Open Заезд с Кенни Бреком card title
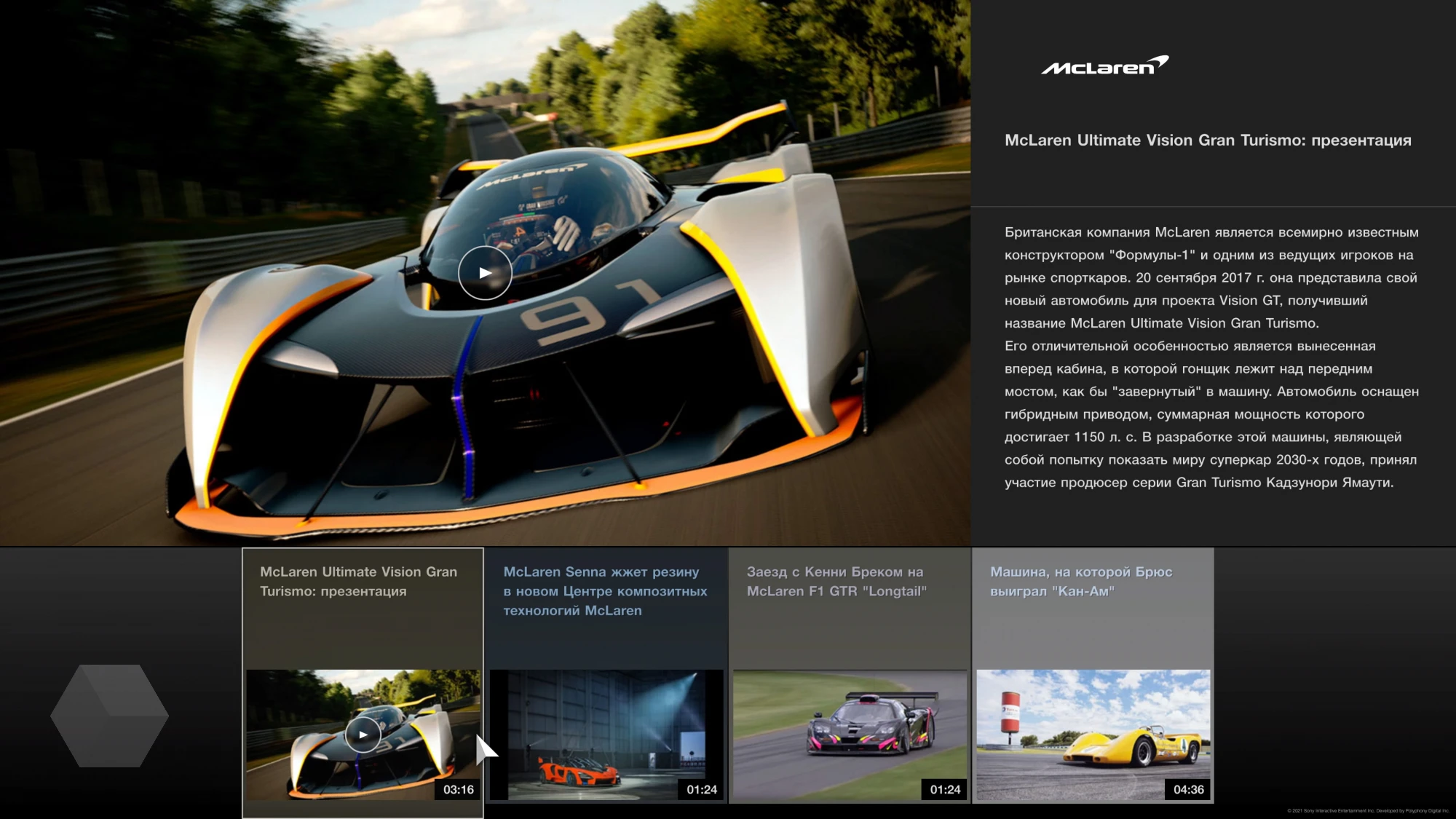The image size is (1456, 819). (836, 582)
